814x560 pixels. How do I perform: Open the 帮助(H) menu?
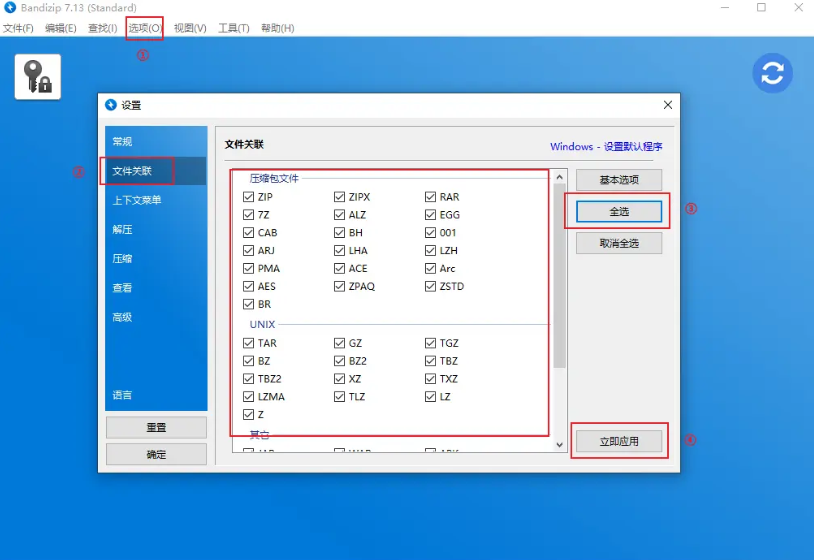point(278,28)
